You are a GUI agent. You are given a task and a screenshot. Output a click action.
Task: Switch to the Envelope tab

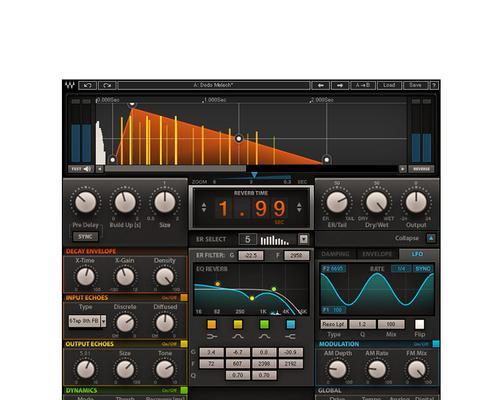tap(377, 254)
